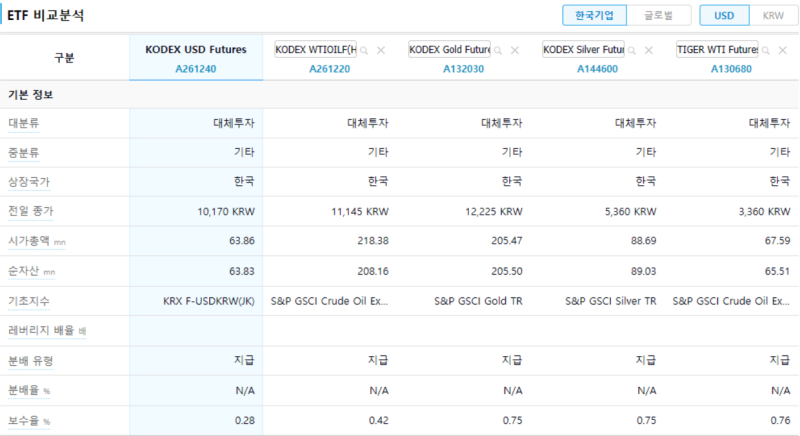Viewport: 800px width, 436px height.
Task: Remove the TIGER WTI Futures comparison column
Action: coord(782,50)
